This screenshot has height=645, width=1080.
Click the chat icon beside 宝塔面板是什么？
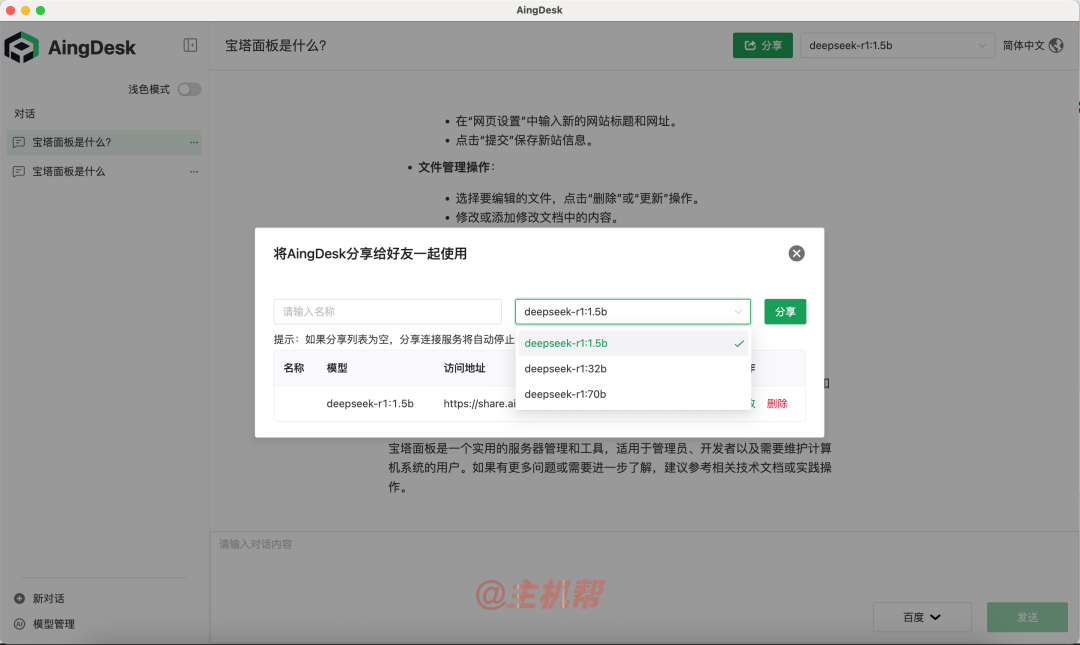coord(19,143)
